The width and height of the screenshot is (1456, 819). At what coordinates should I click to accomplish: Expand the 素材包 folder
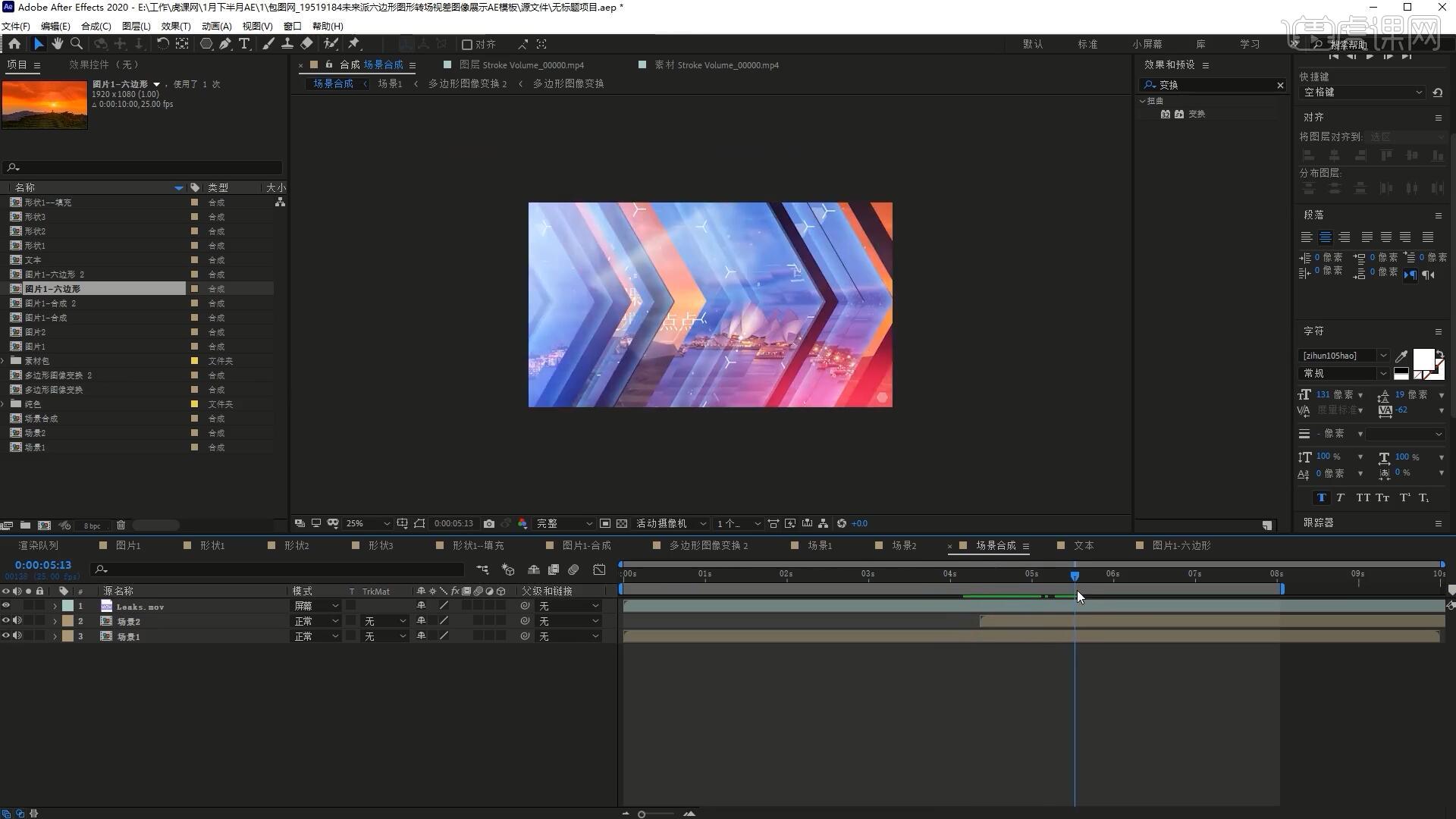(5, 361)
